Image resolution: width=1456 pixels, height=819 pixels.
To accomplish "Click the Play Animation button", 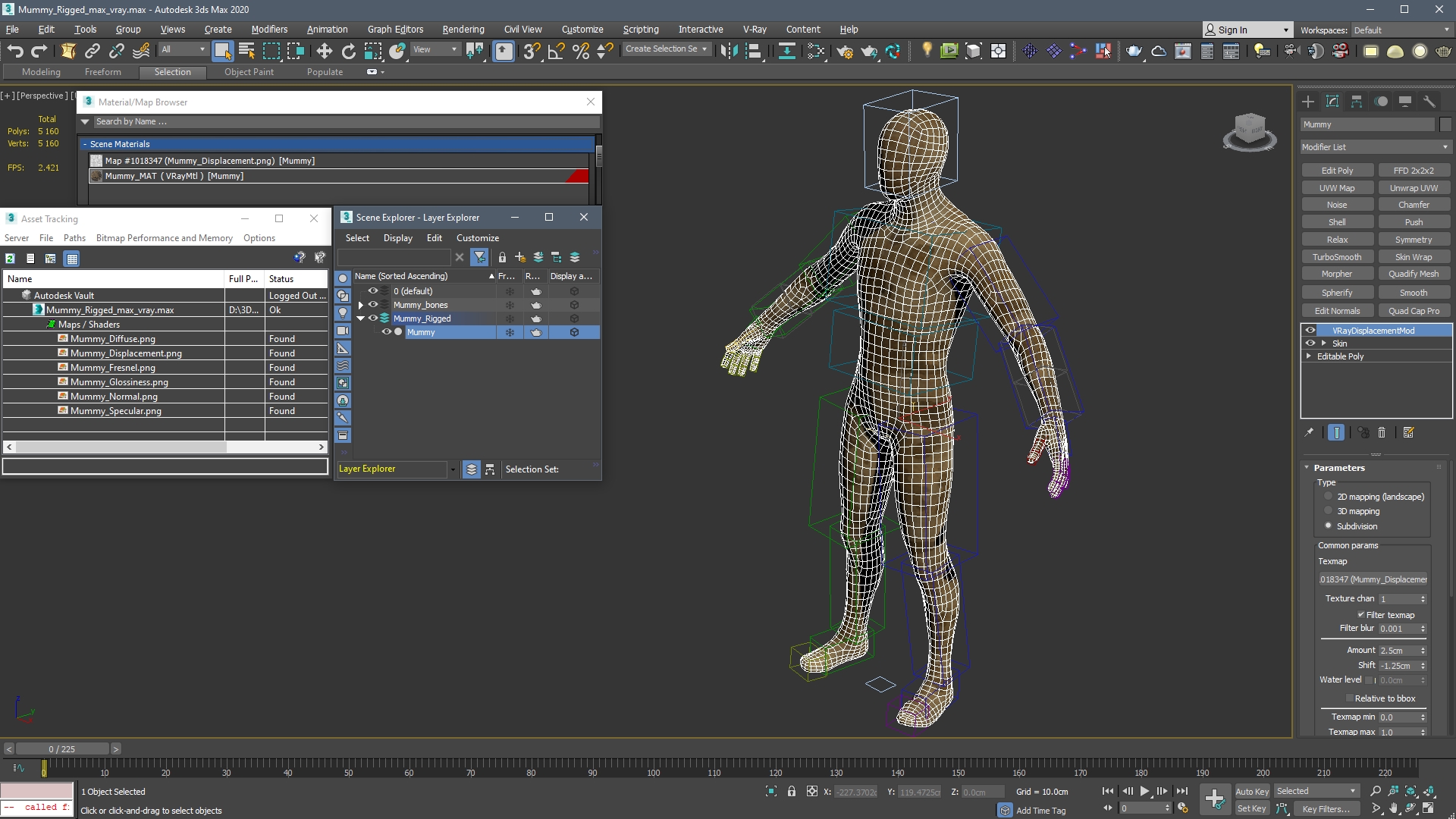I will 1144,791.
